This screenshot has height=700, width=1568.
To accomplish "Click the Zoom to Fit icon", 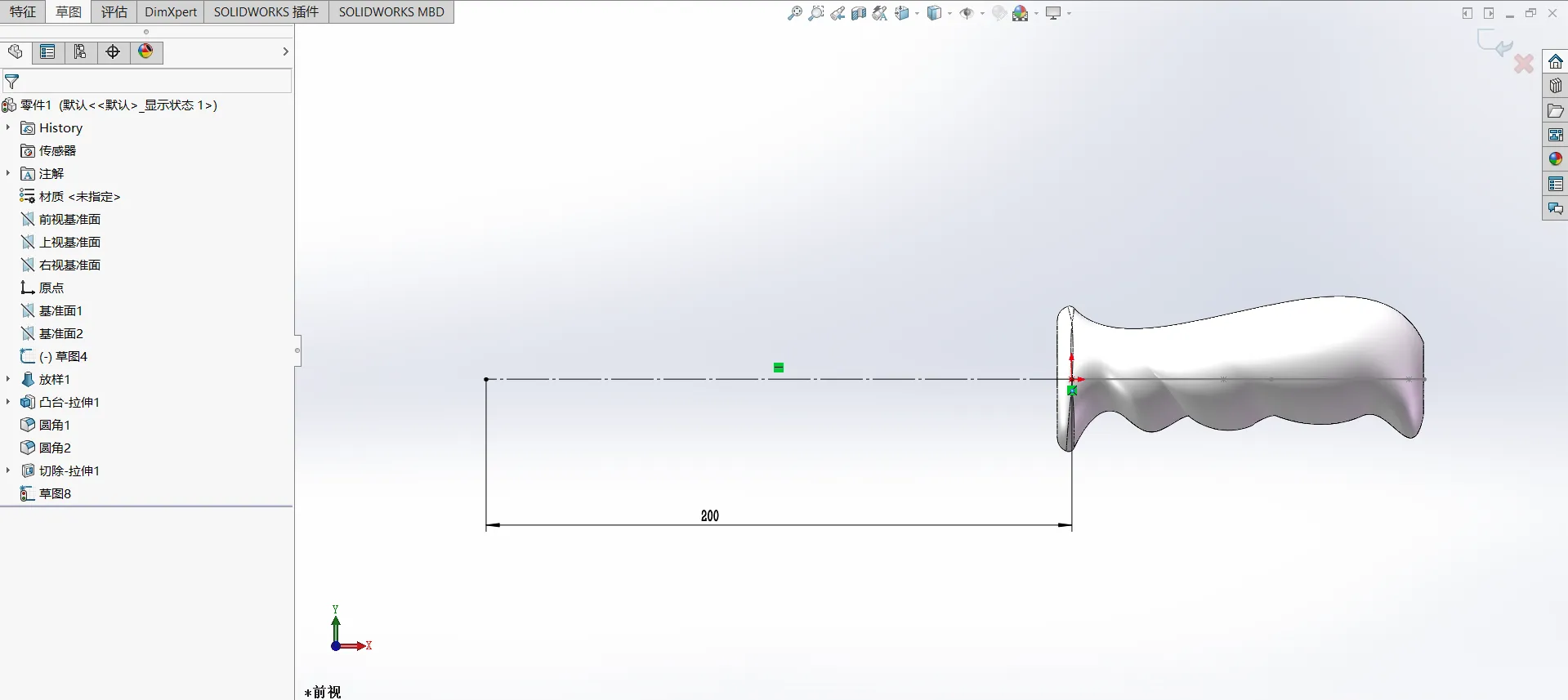I will click(794, 13).
